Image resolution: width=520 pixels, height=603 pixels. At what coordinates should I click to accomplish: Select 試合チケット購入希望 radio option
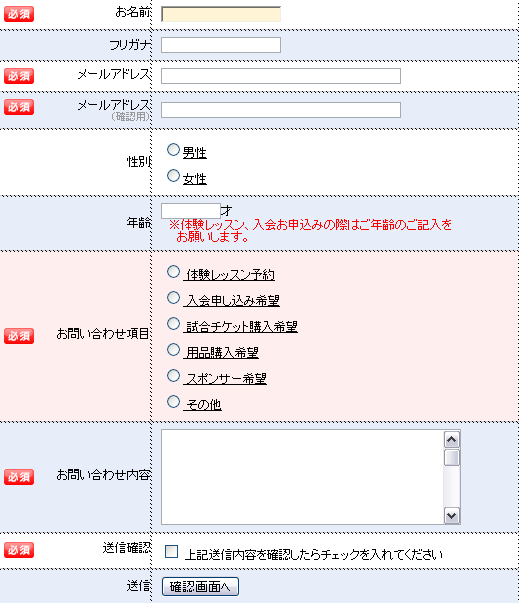pyautogui.click(x=173, y=323)
